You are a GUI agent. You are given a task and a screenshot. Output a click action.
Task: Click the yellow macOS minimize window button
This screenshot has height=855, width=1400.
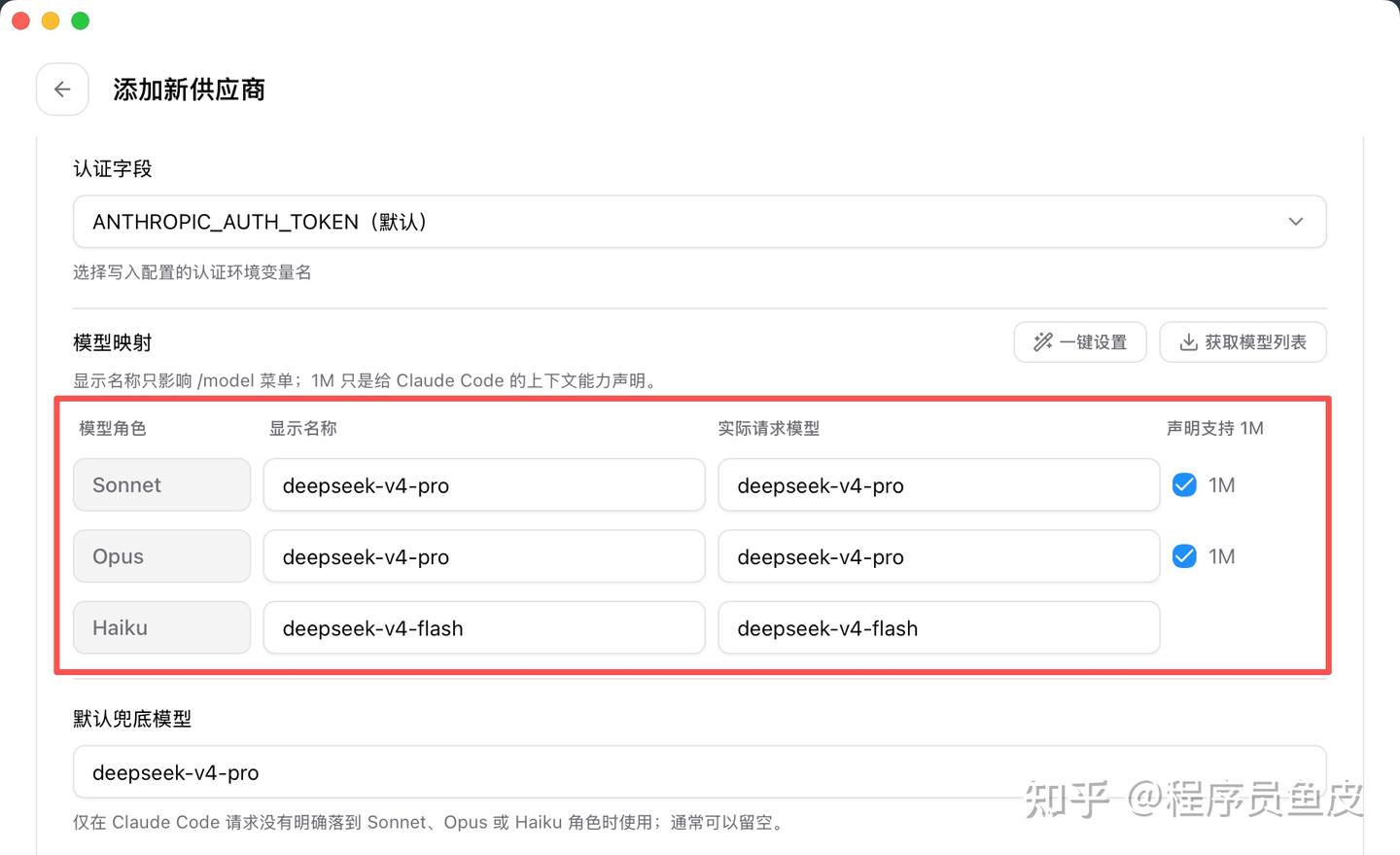tap(51, 20)
